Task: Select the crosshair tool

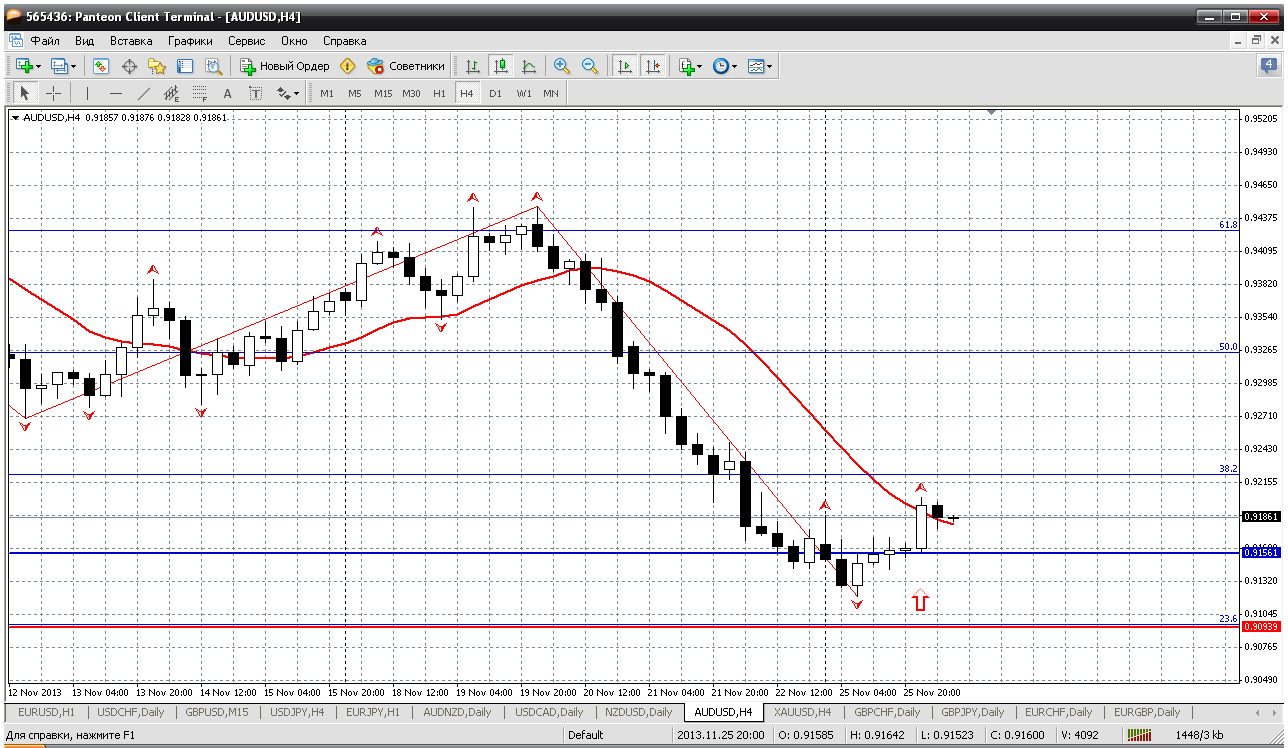Action: coord(53,93)
